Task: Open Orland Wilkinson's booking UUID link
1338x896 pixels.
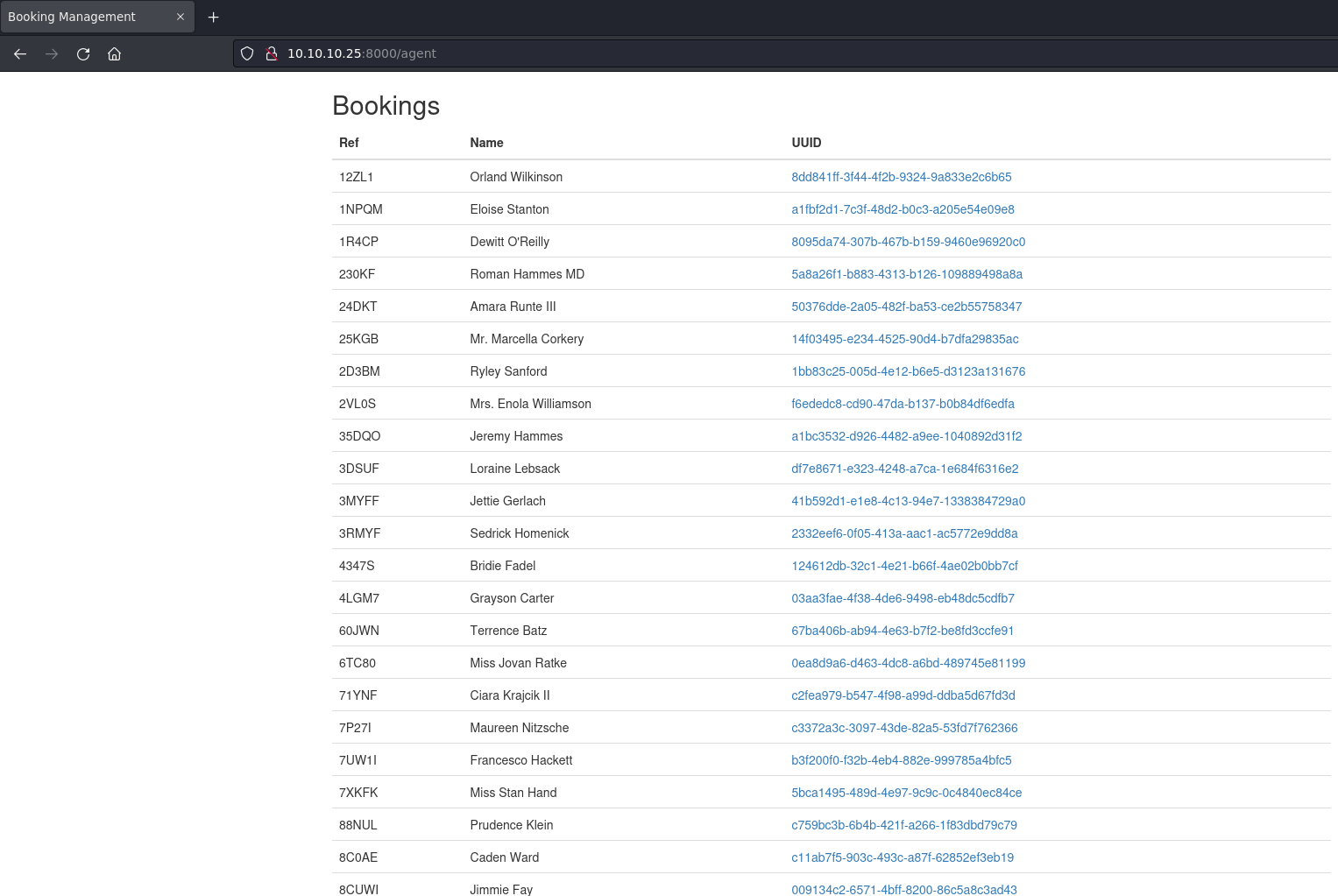Action: (x=901, y=177)
